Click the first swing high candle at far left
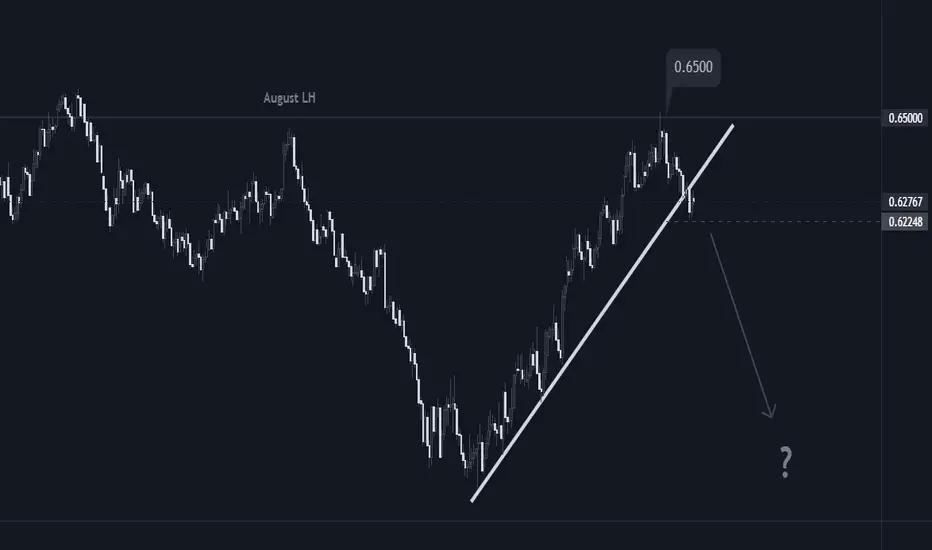932x550 pixels. 79,102
